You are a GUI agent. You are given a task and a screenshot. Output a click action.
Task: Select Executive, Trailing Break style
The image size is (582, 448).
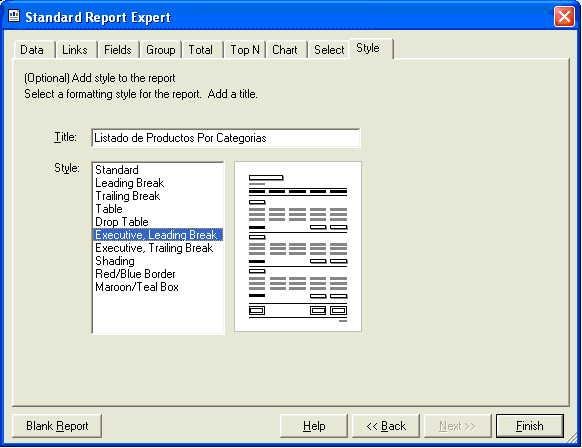click(154, 248)
